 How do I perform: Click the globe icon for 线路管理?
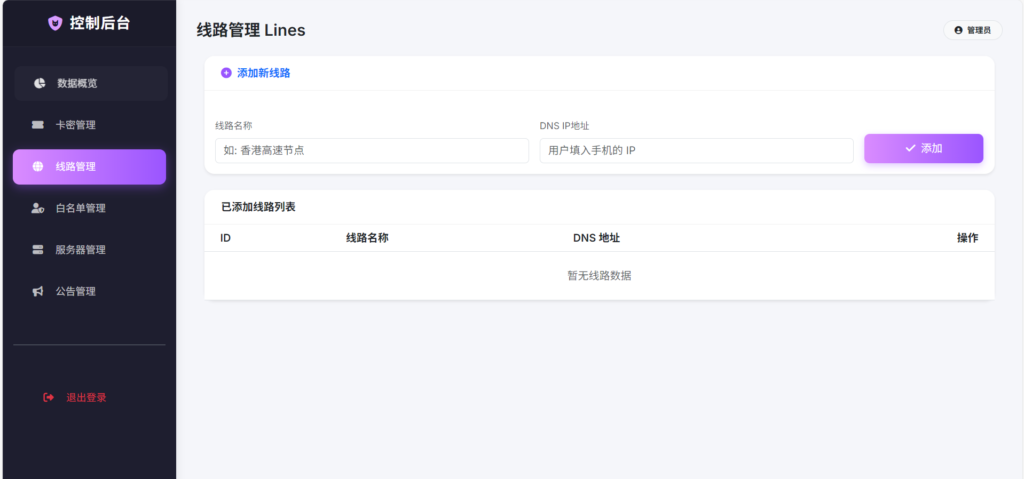[x=38, y=167]
